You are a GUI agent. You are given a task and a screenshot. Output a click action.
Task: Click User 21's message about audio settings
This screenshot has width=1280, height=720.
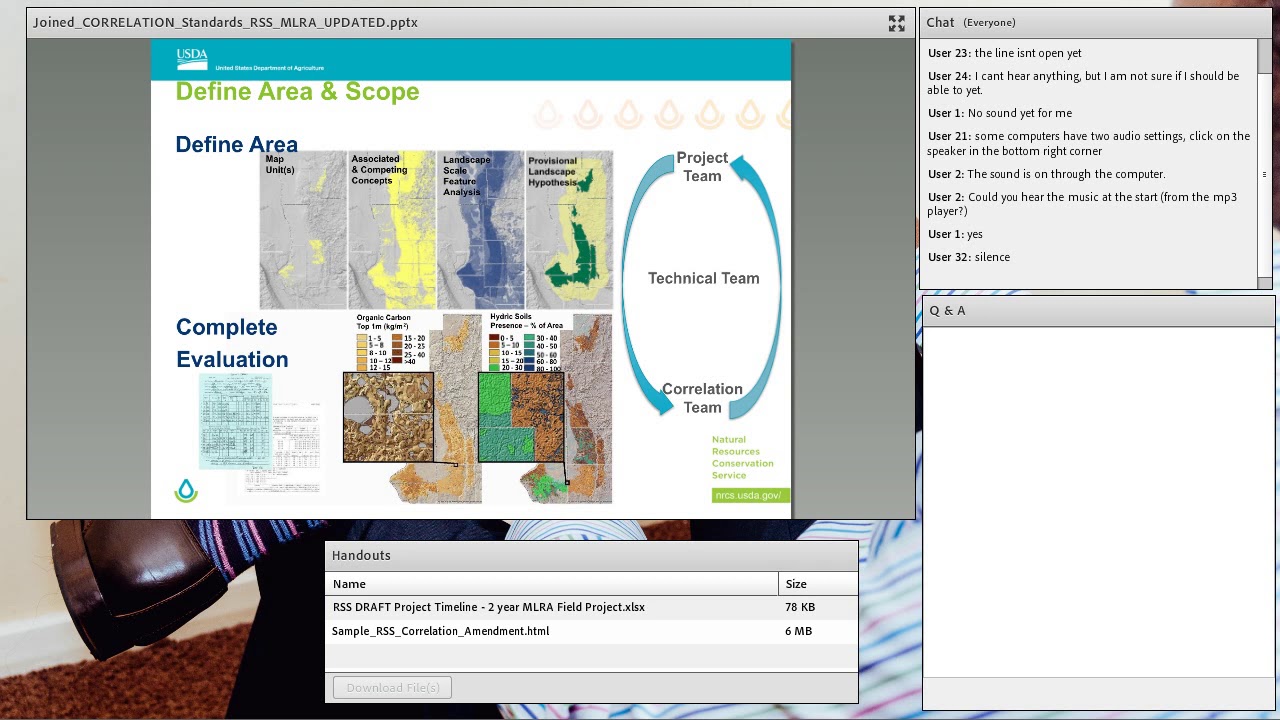click(x=1088, y=143)
